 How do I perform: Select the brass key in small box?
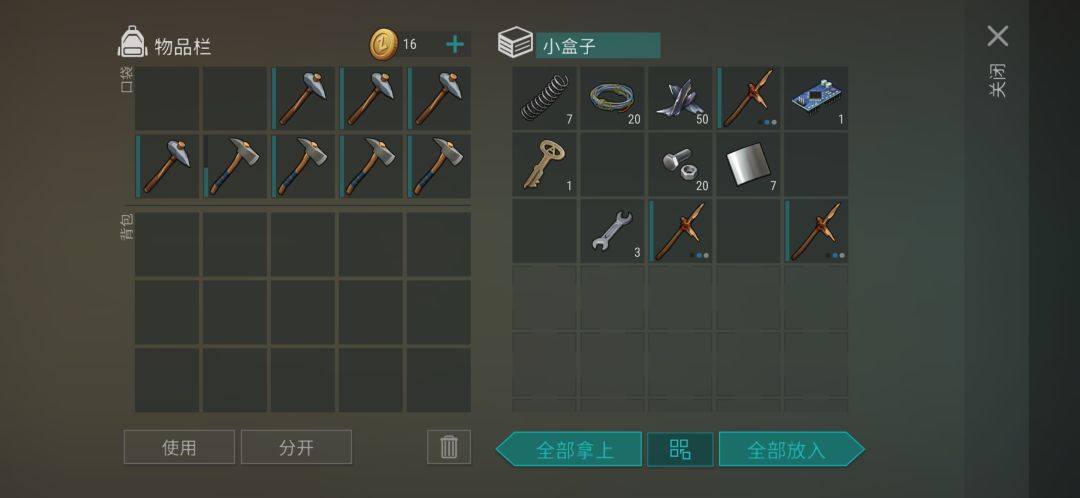[x=544, y=165]
